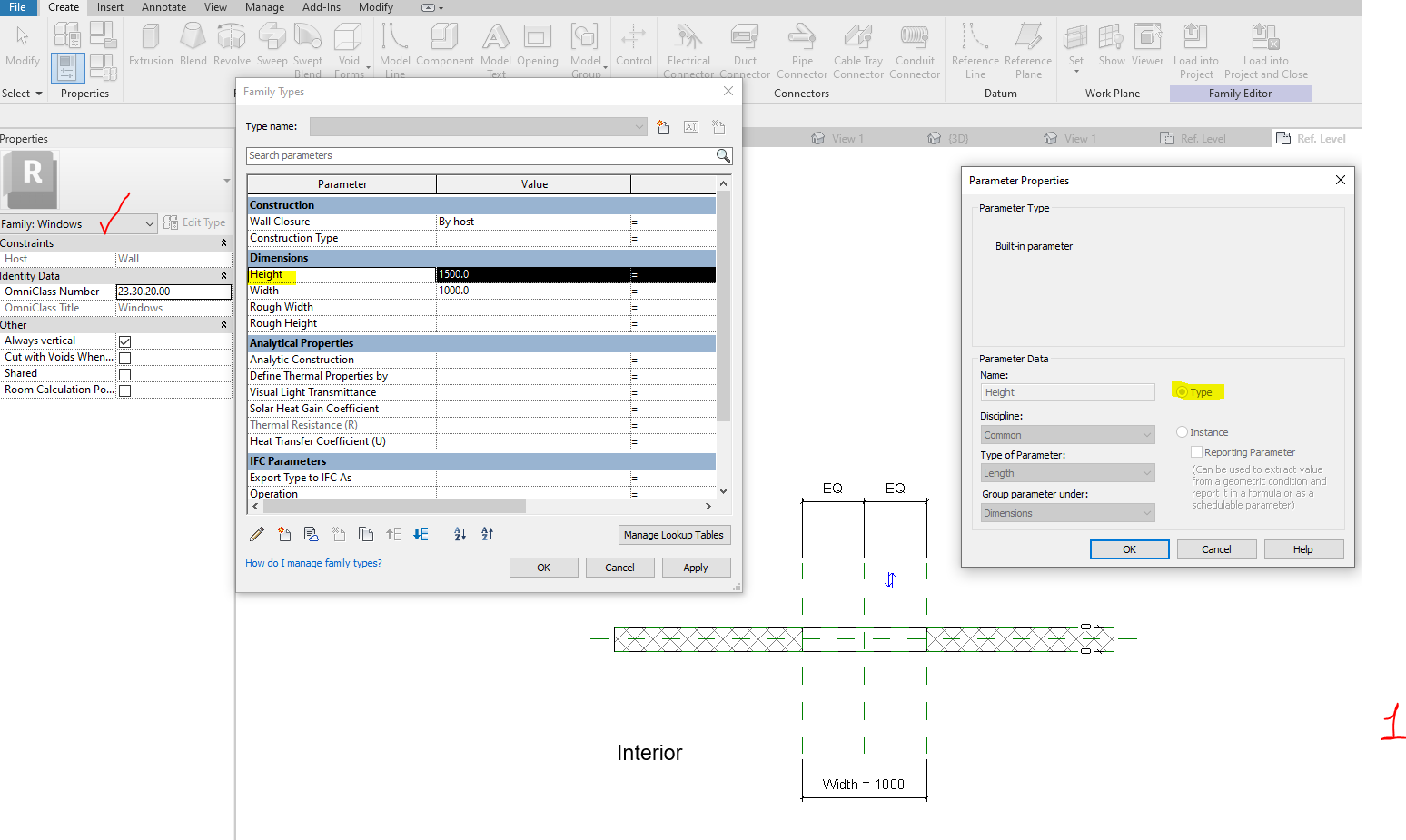Click the search magnifier in Family Types
Screen dimensions: 1406x840
pos(723,155)
